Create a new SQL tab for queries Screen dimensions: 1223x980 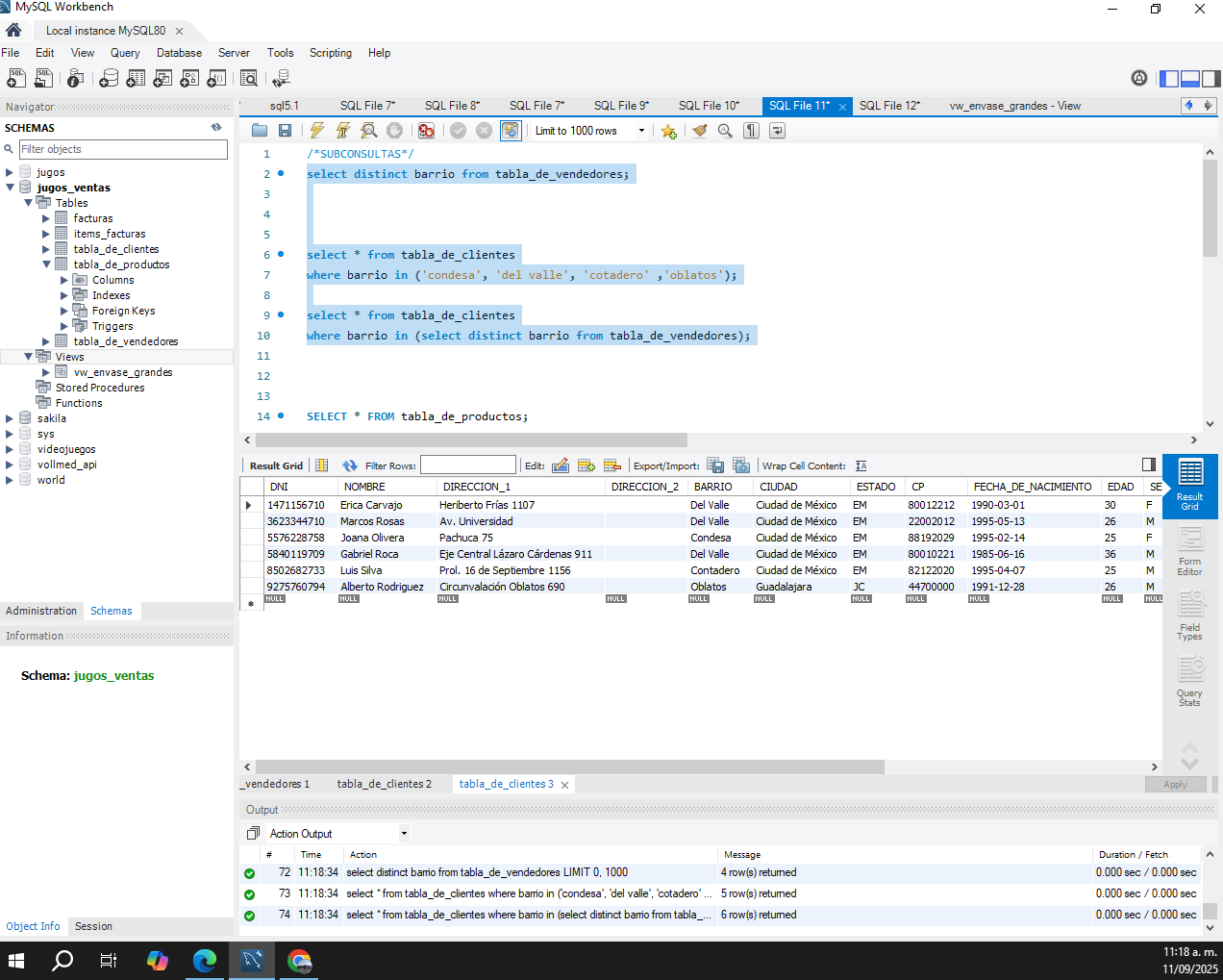pos(16,78)
